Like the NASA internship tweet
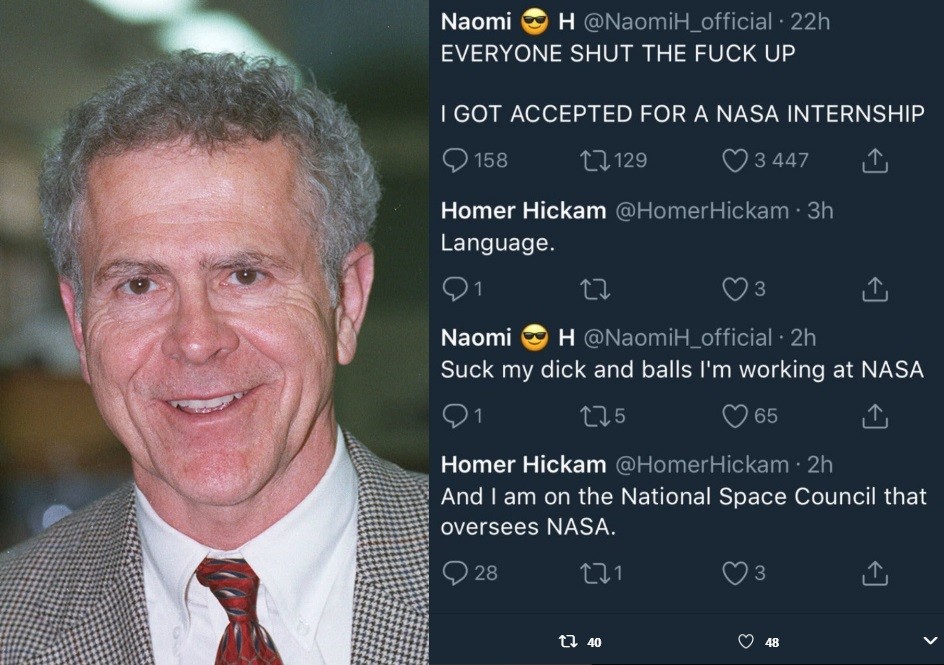The image size is (944, 665). (735, 160)
